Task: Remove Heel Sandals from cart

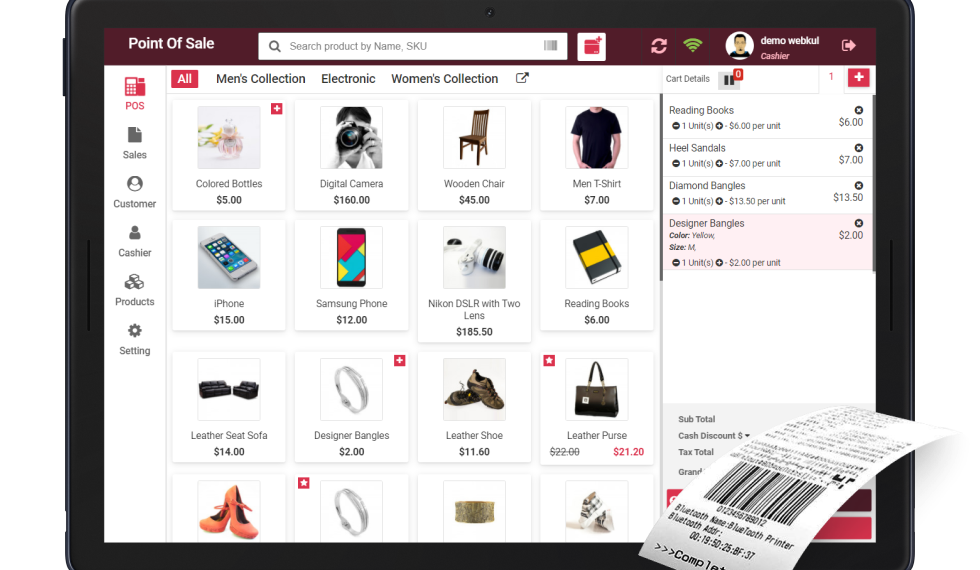Action: coord(859,148)
